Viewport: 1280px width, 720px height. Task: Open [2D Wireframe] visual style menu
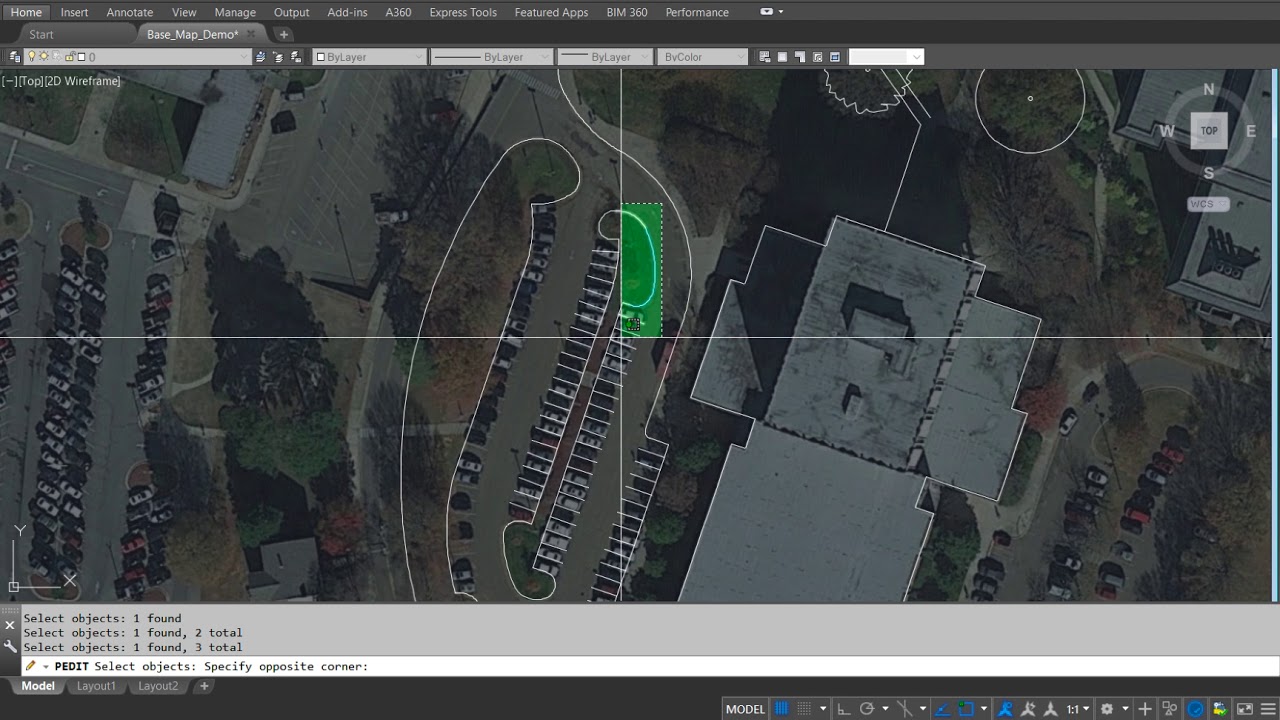pos(83,81)
